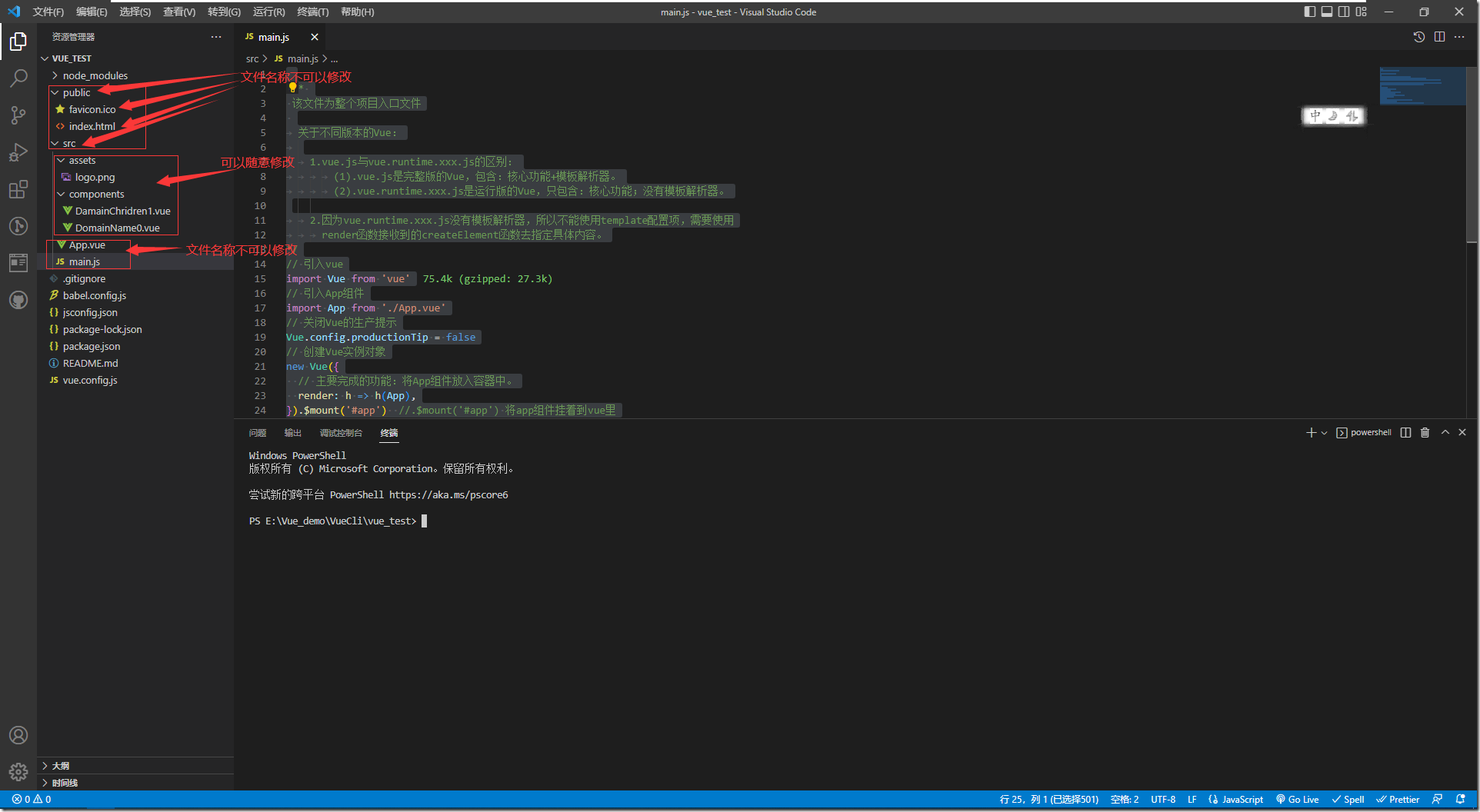Toggle the bottom panel layout icon
Viewport: 1480px width, 812px height.
pyautogui.click(x=1327, y=12)
